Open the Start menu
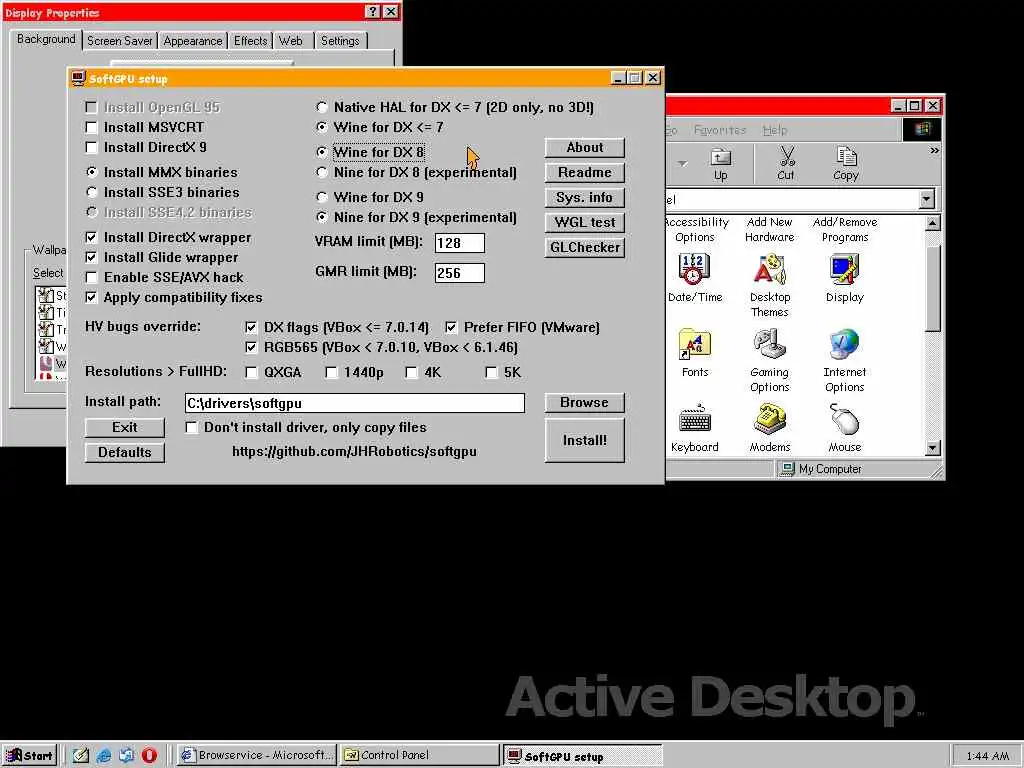1024x768 pixels. [x=29, y=756]
